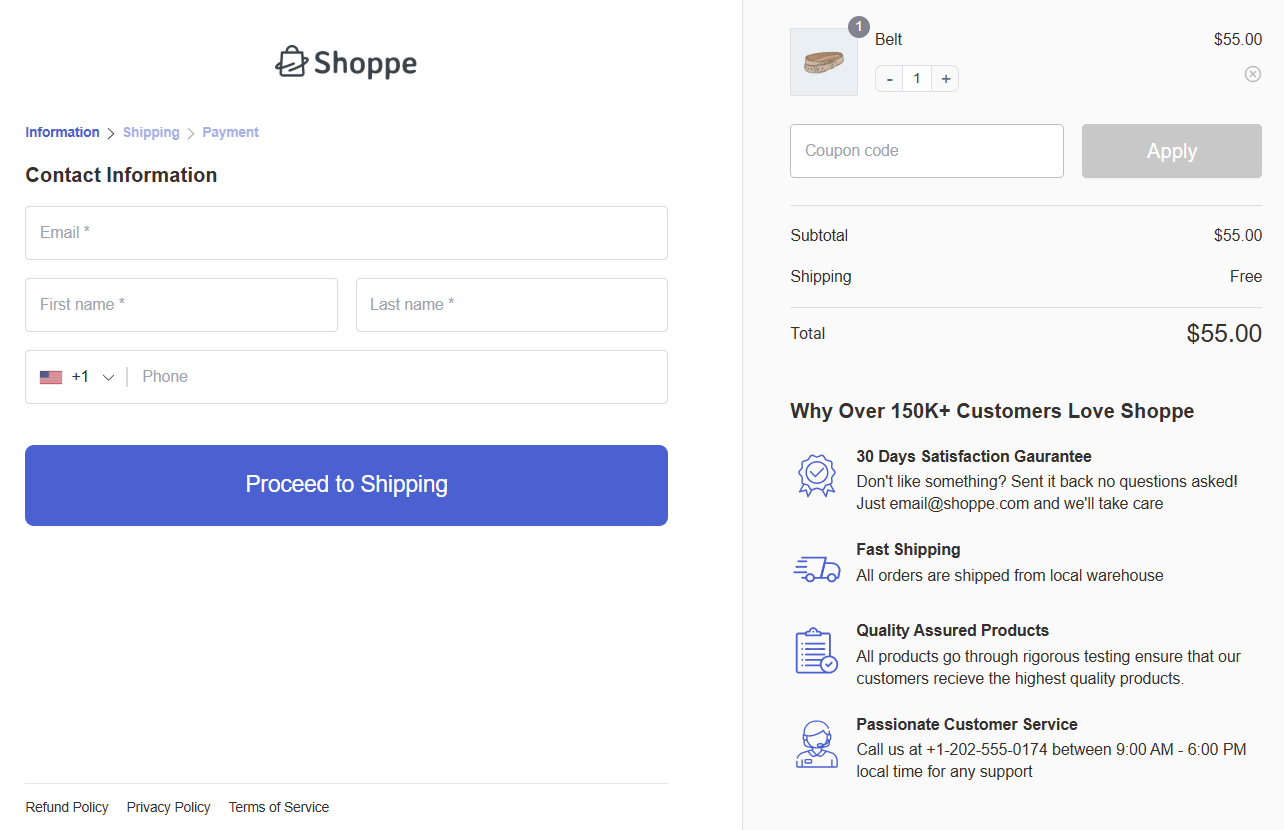Expand the +1 country code dropdown

108,377
